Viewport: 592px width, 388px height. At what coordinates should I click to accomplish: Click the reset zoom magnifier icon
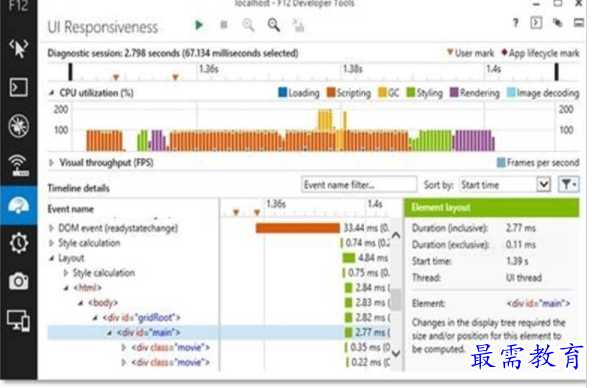click(x=274, y=25)
